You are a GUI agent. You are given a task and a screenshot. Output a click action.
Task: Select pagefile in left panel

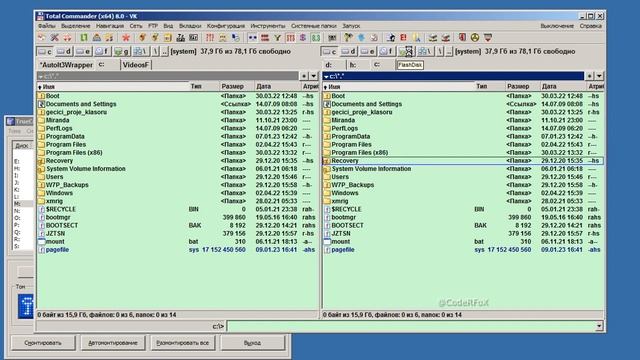click(x=177, y=250)
